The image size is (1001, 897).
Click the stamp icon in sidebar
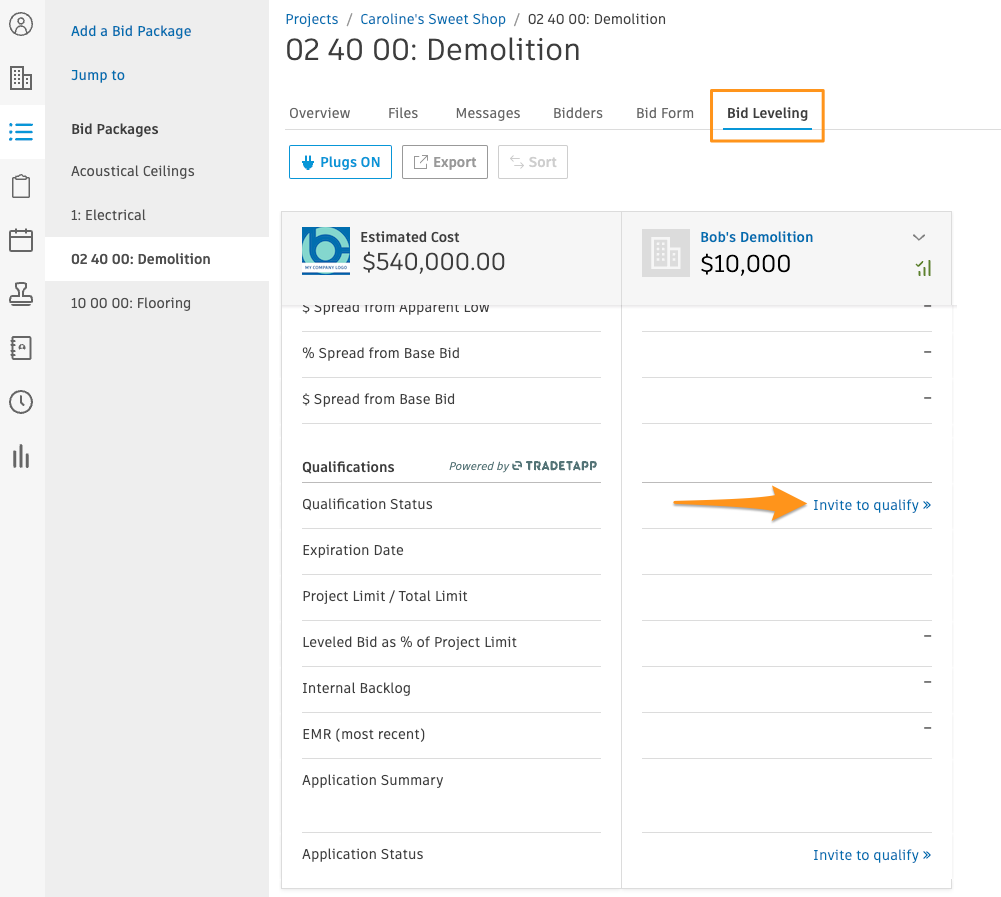21,294
